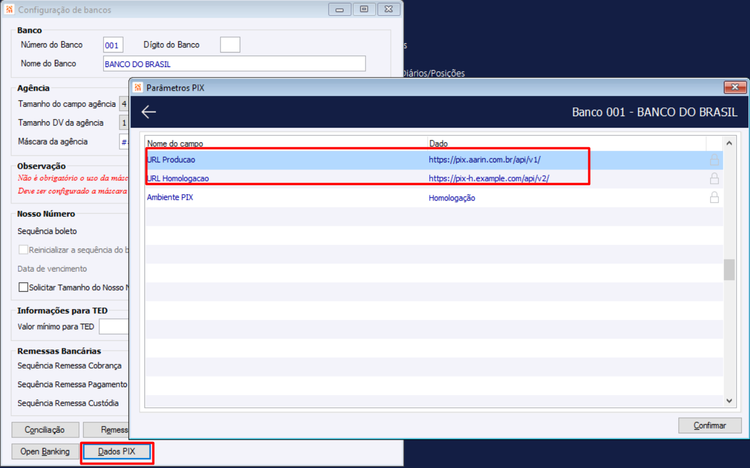Click the Nome do campo column header

pos(175,144)
